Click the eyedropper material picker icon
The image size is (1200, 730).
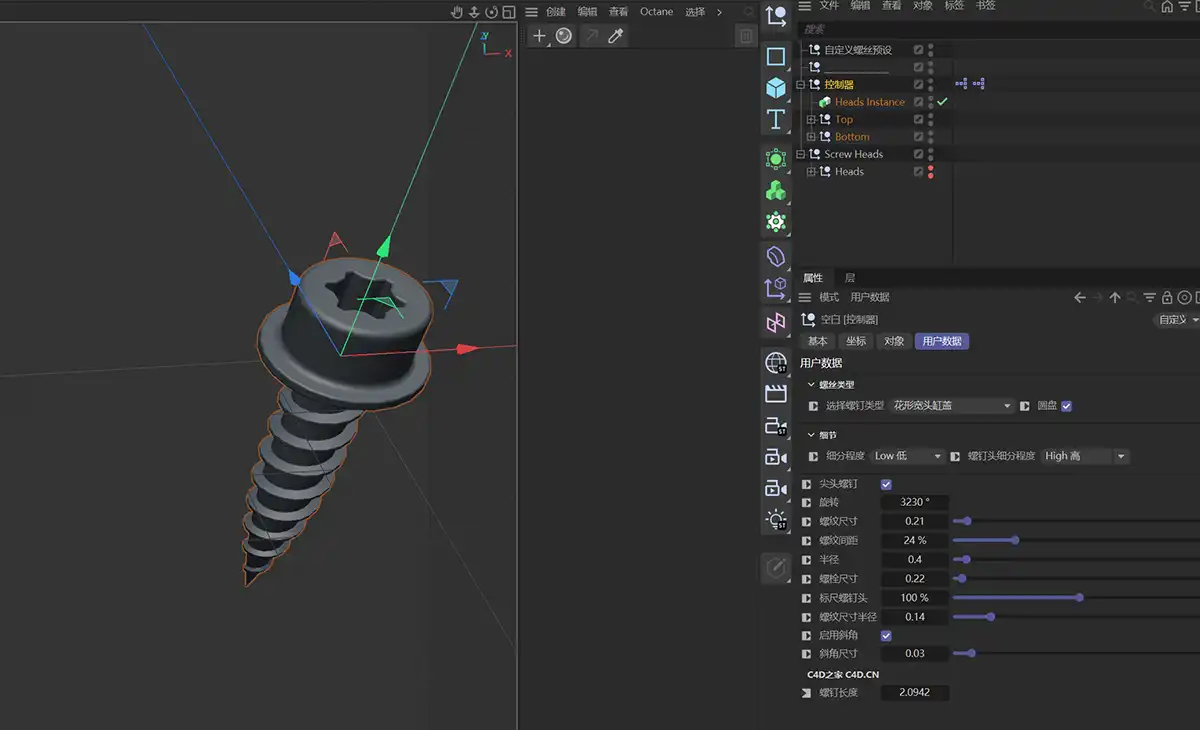click(x=616, y=36)
